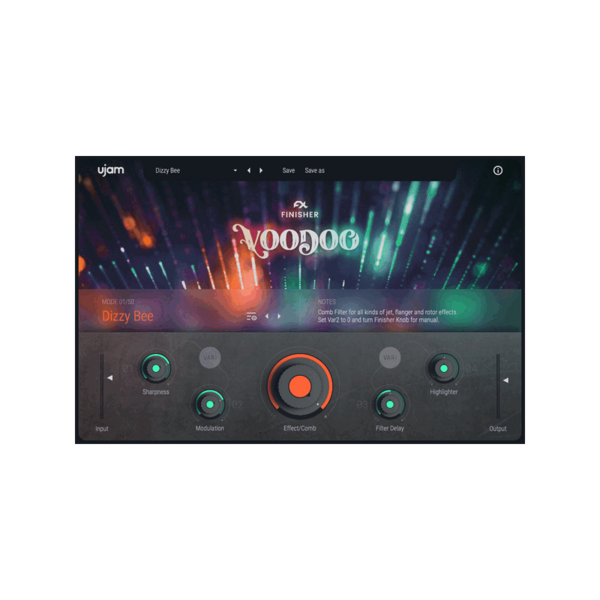Image resolution: width=600 pixels, height=600 pixels.
Task: Click the ujam logo
Action: [111, 170]
